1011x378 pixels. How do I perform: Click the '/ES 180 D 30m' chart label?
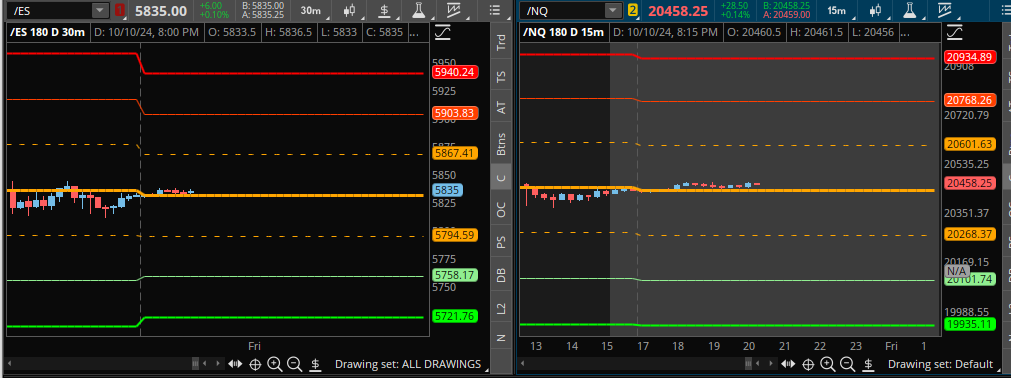(48, 32)
